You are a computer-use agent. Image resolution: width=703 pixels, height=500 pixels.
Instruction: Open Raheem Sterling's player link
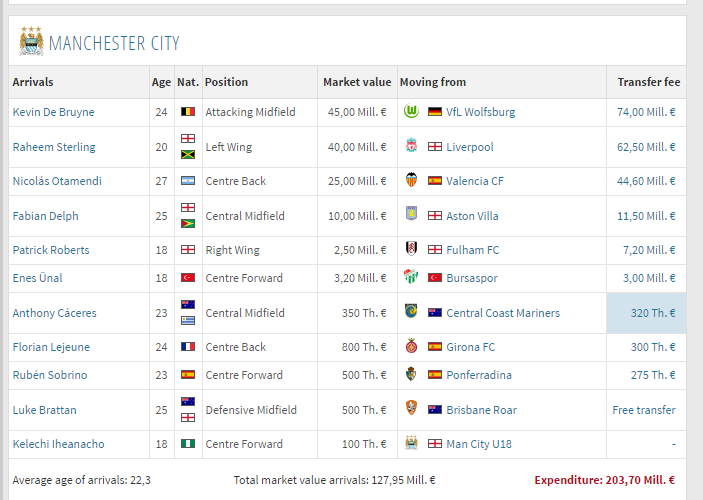[x=54, y=147]
